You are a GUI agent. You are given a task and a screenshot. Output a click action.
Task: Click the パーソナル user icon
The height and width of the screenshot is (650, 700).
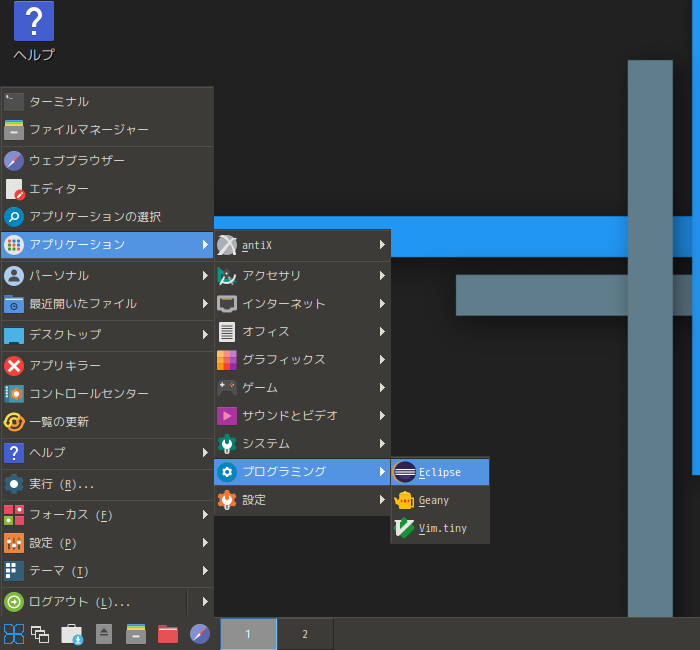pyautogui.click(x=14, y=276)
